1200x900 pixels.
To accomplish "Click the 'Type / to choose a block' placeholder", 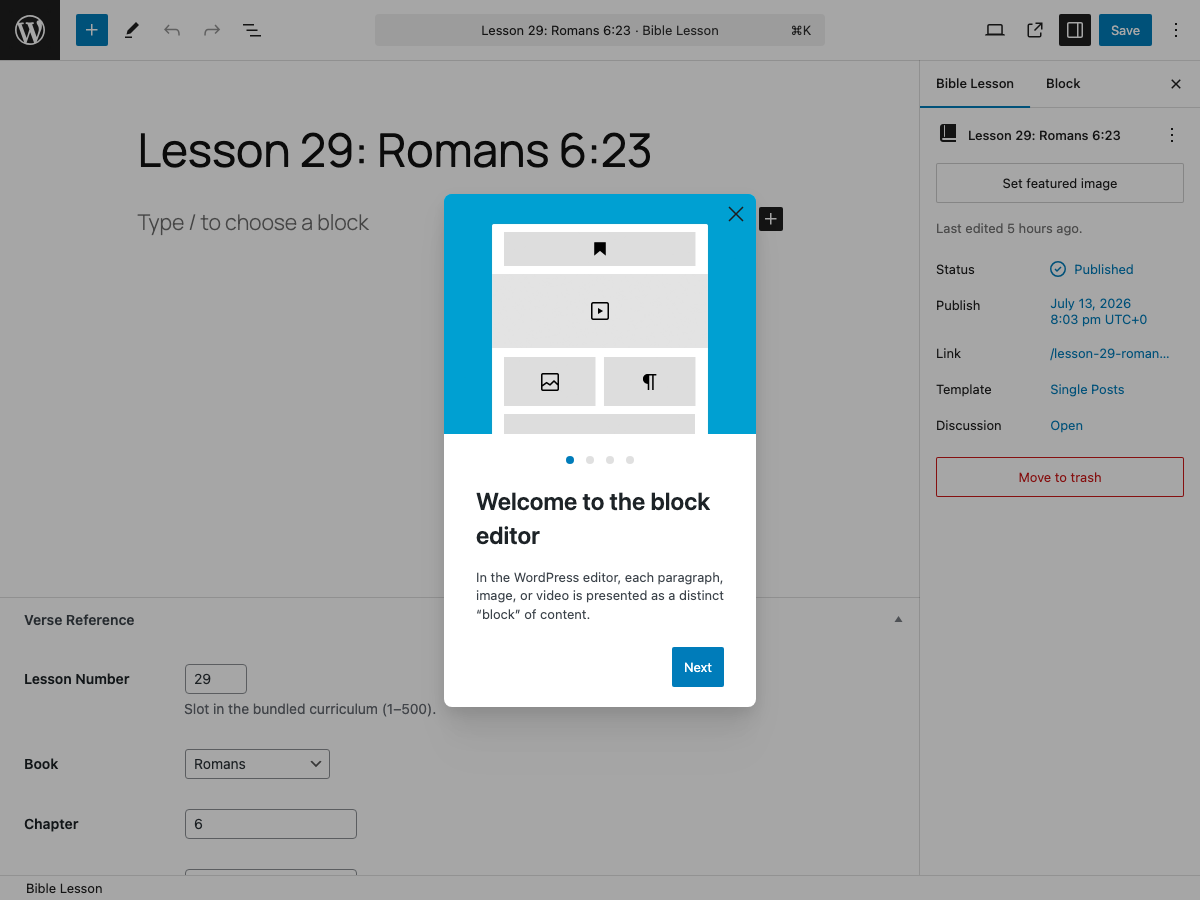I will pos(253,222).
